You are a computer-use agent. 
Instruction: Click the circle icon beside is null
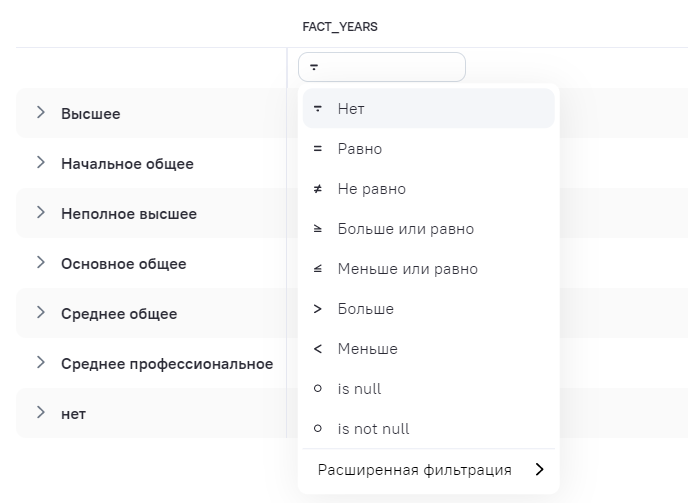(x=318, y=389)
